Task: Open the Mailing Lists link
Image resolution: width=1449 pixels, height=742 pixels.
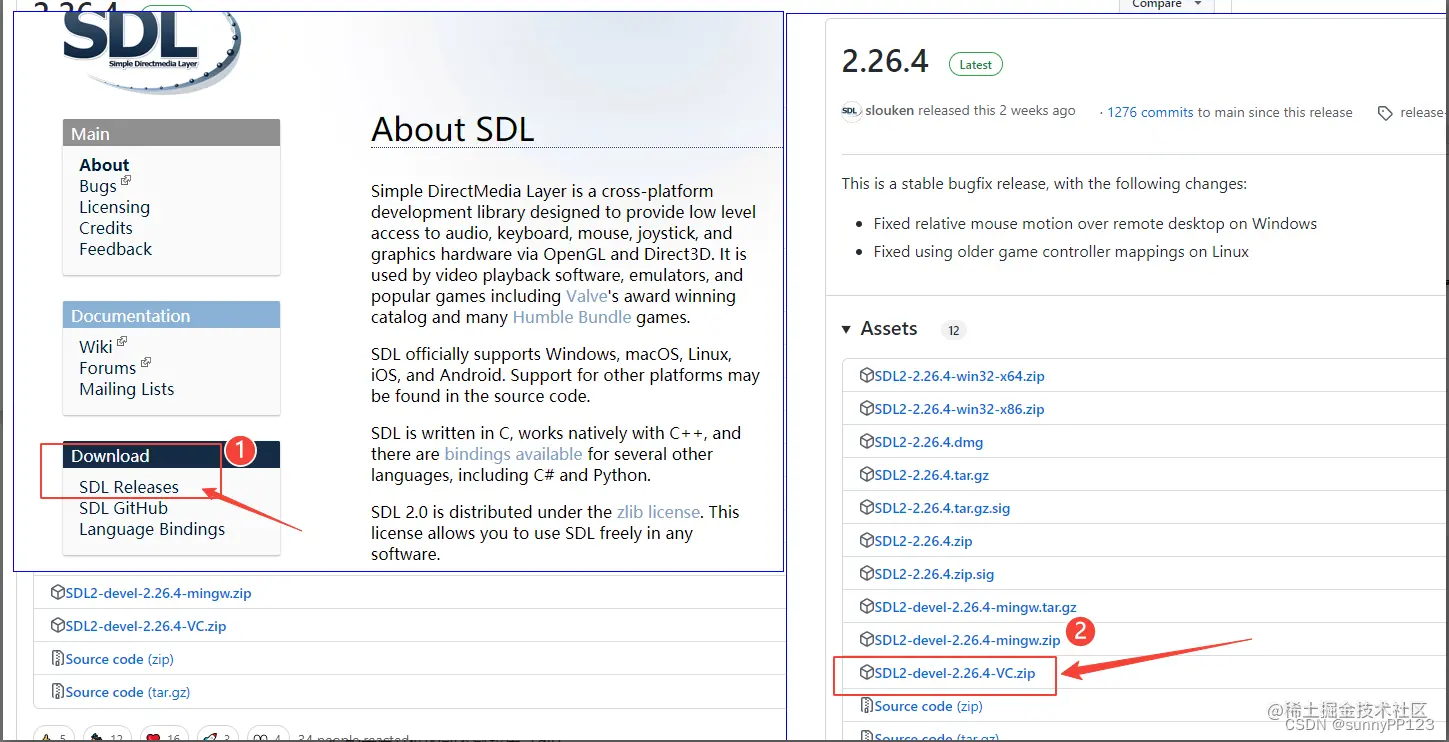Action: (x=127, y=389)
